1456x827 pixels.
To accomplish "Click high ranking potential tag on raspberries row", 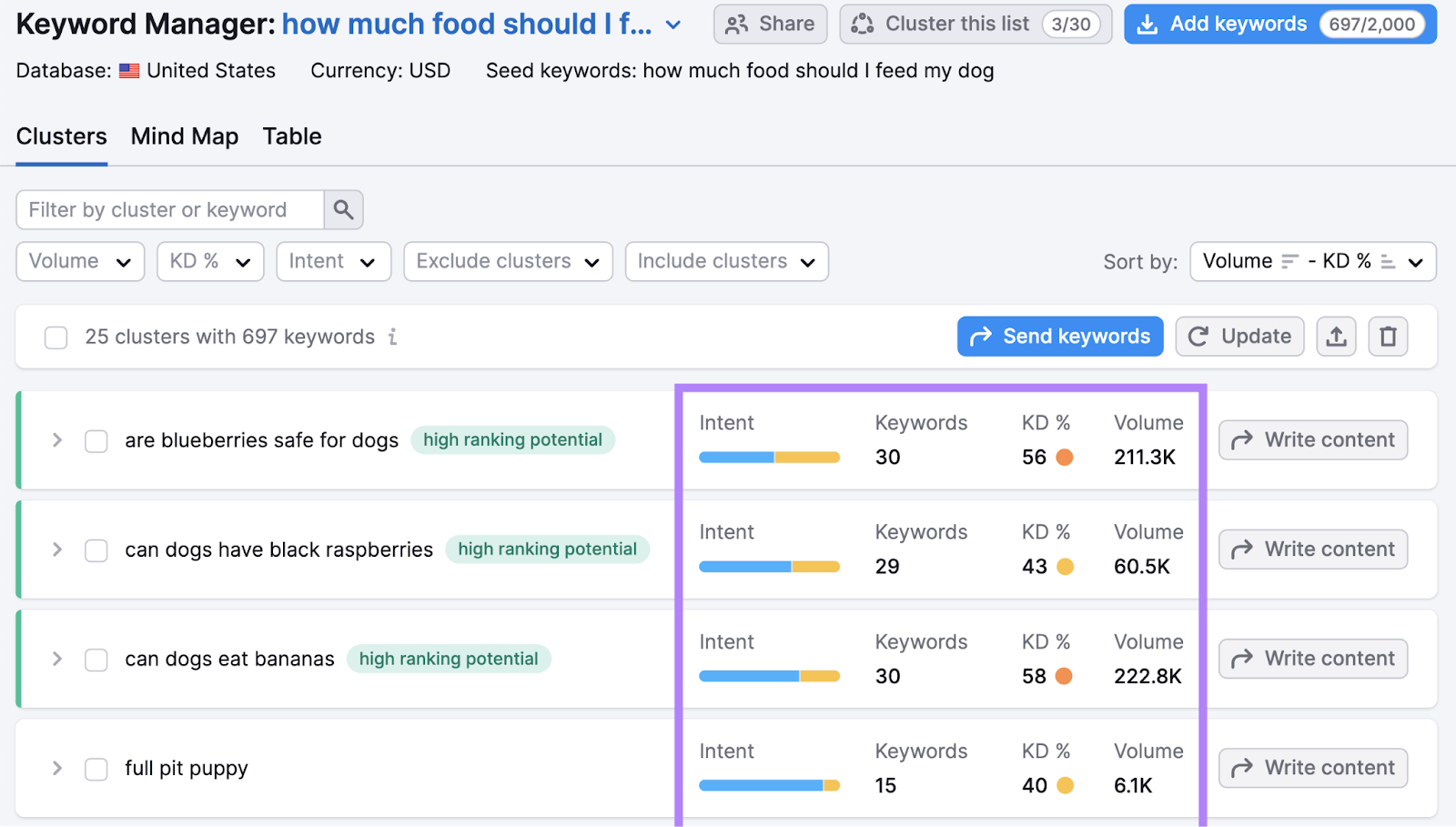I will point(548,550).
